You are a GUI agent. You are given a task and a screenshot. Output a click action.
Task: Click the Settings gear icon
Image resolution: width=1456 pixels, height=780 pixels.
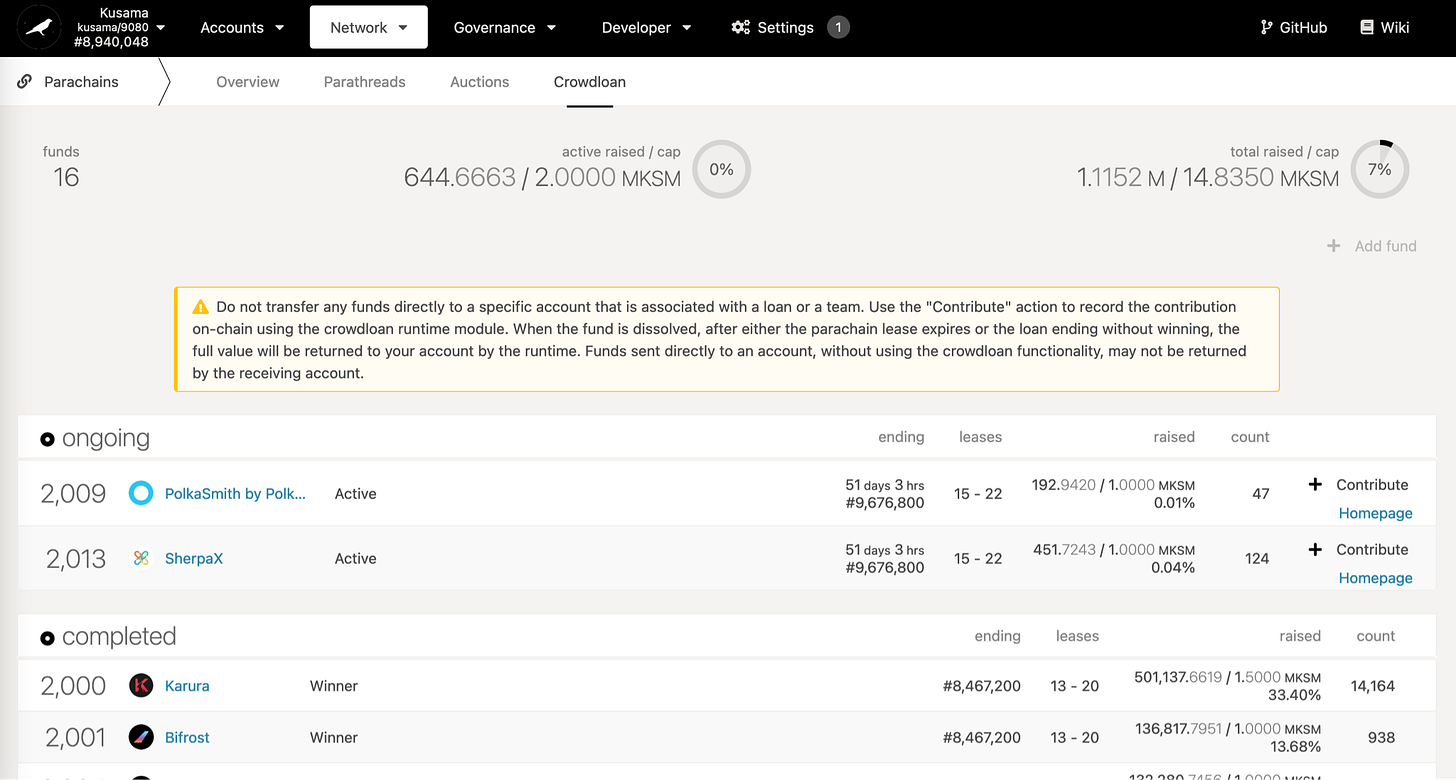tap(741, 28)
